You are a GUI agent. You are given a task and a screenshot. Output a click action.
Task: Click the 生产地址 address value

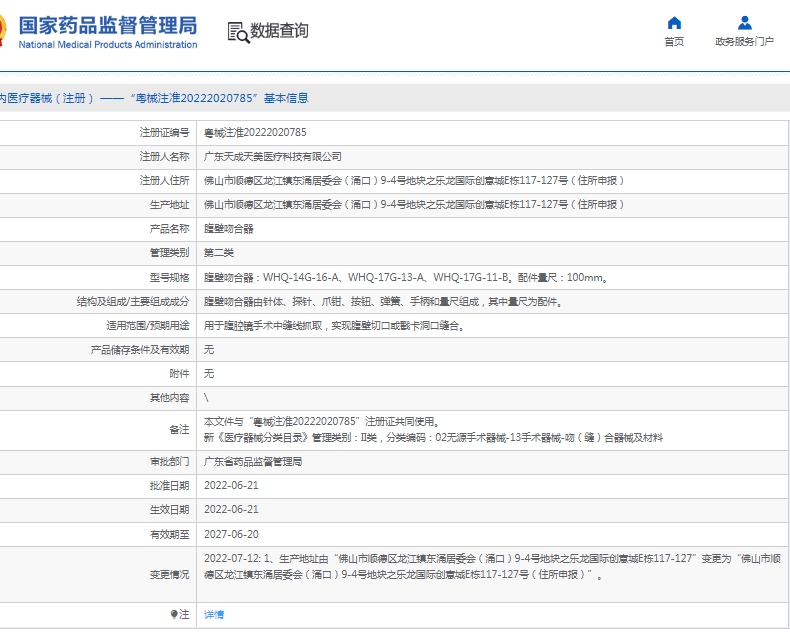coord(414,205)
